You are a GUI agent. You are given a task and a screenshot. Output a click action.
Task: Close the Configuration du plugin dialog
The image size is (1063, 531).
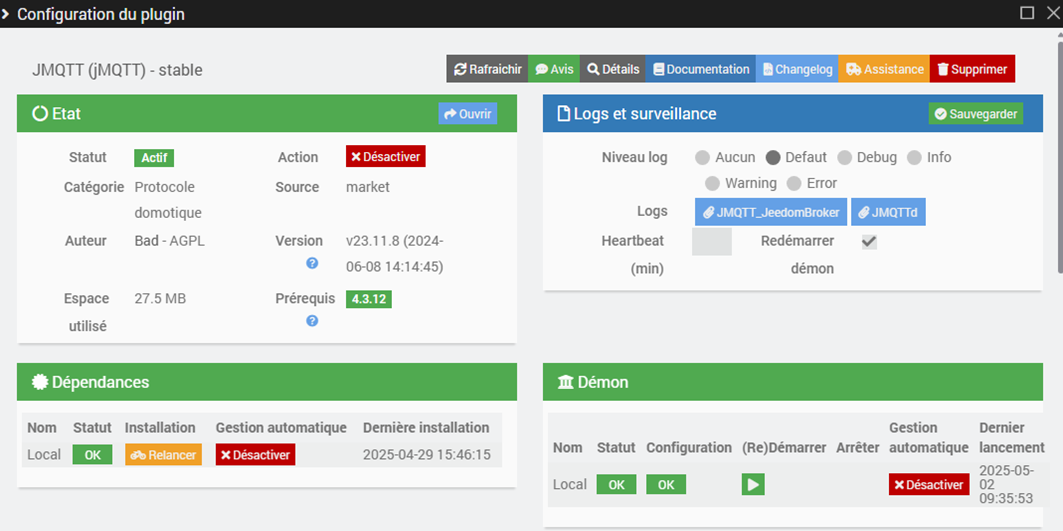(x=1051, y=13)
